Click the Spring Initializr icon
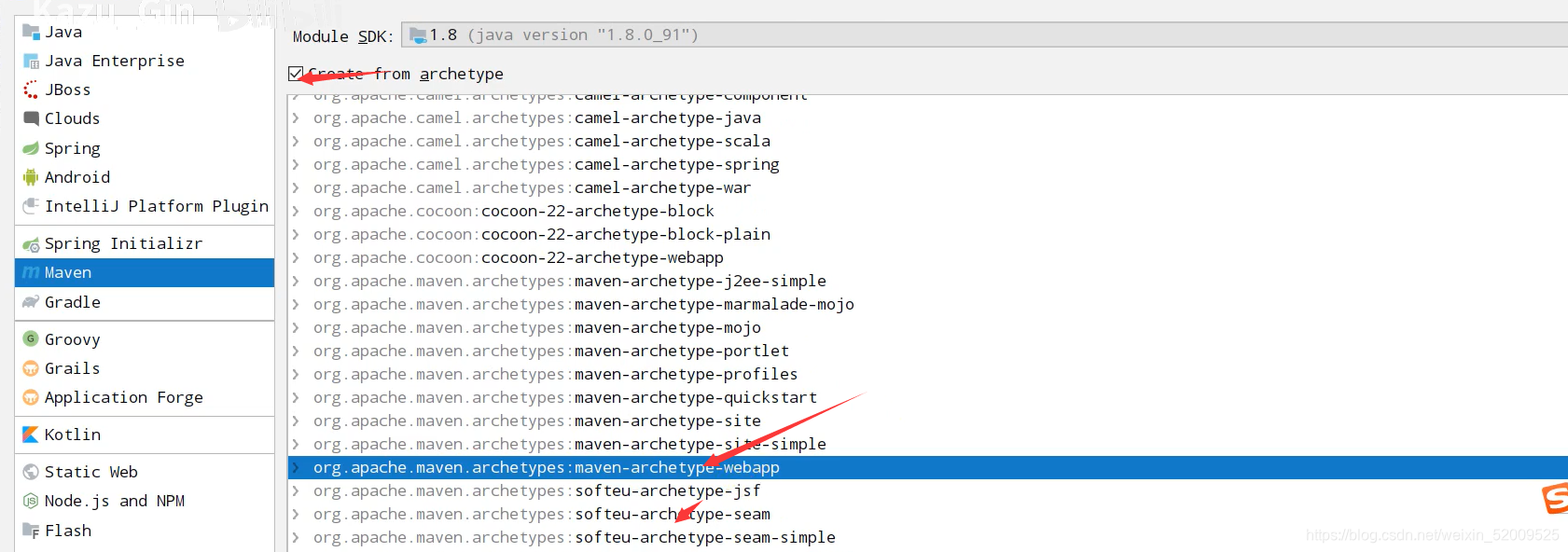 (31, 244)
